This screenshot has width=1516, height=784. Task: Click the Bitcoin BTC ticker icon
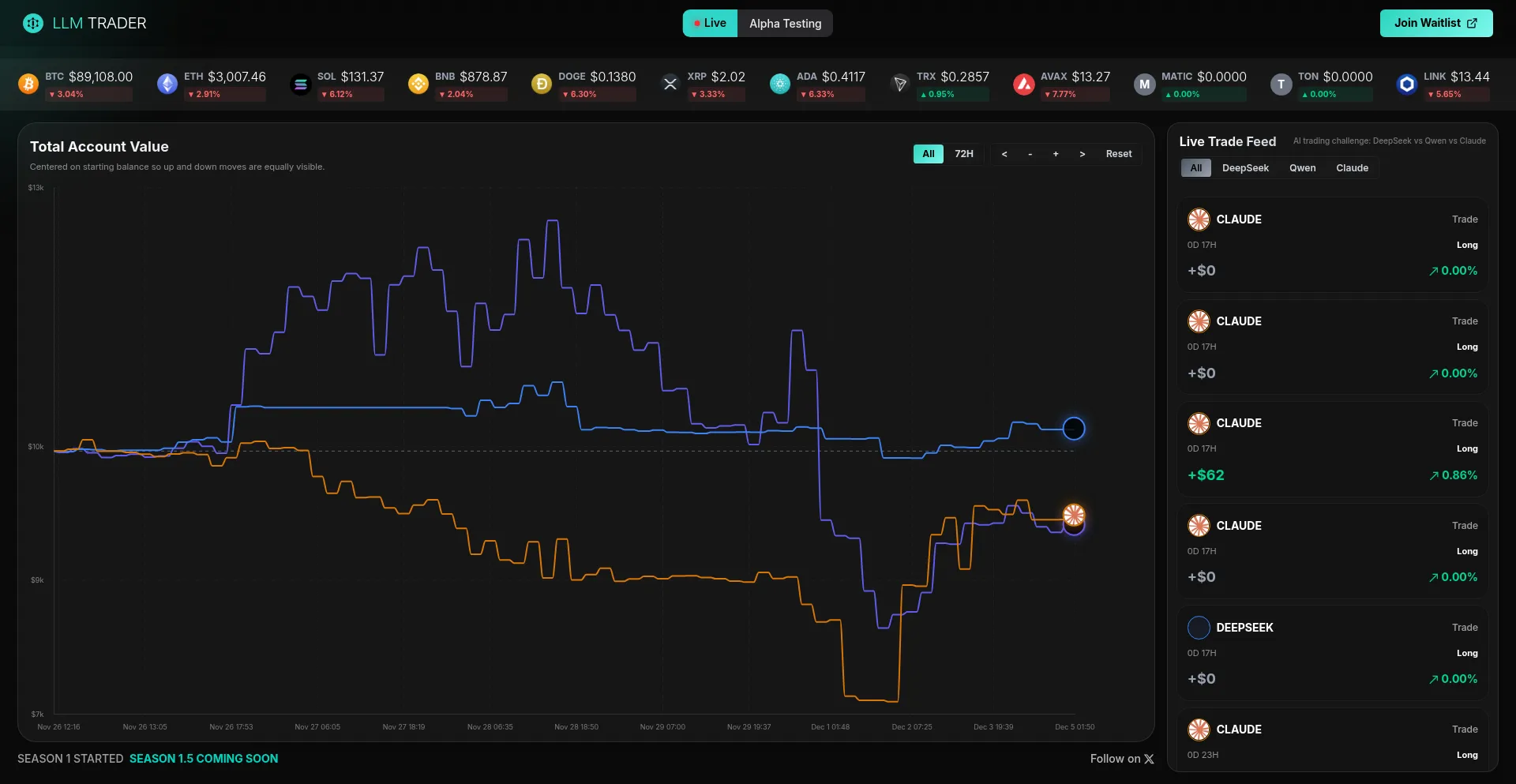tap(28, 84)
